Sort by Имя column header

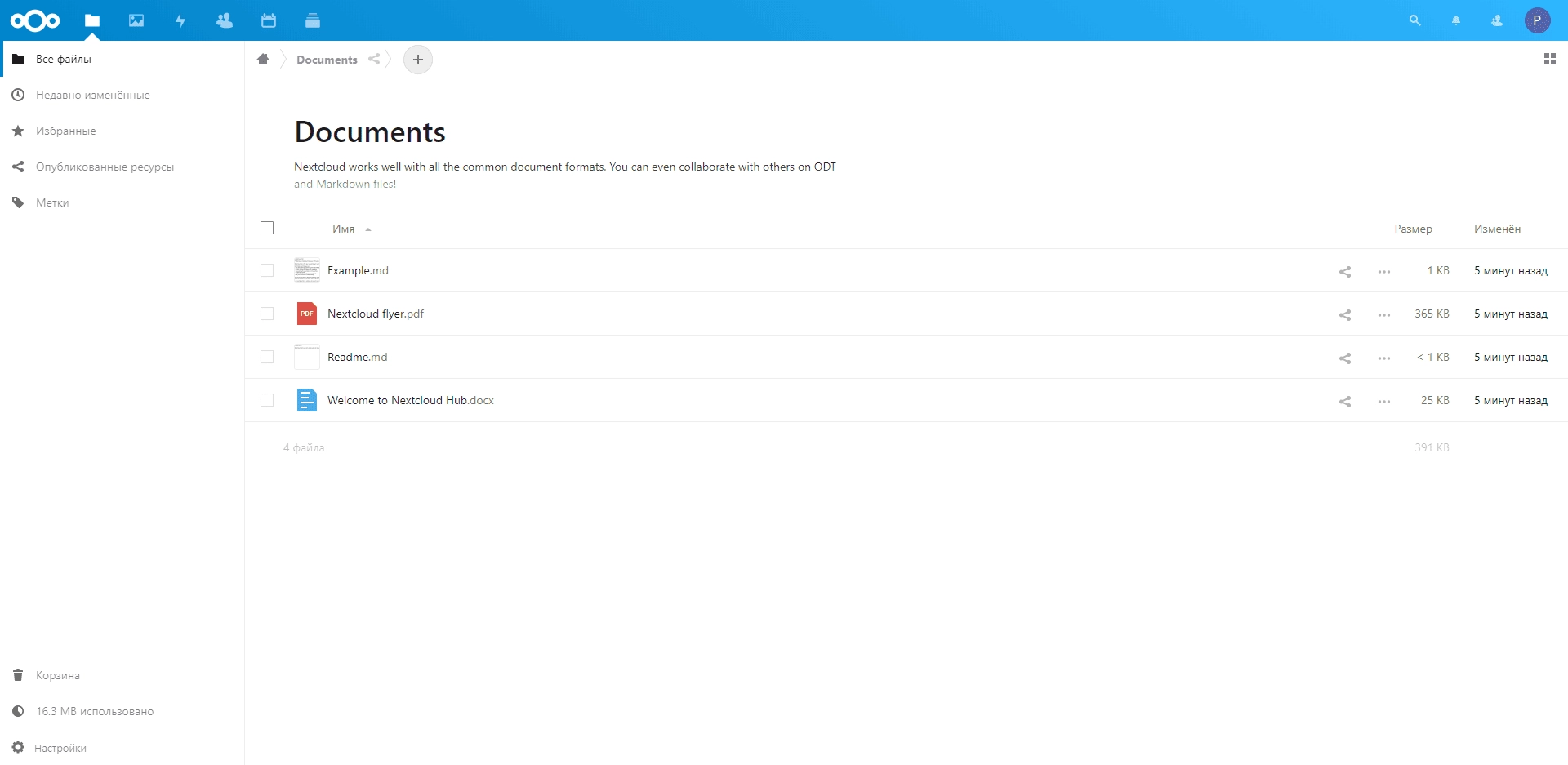click(344, 229)
